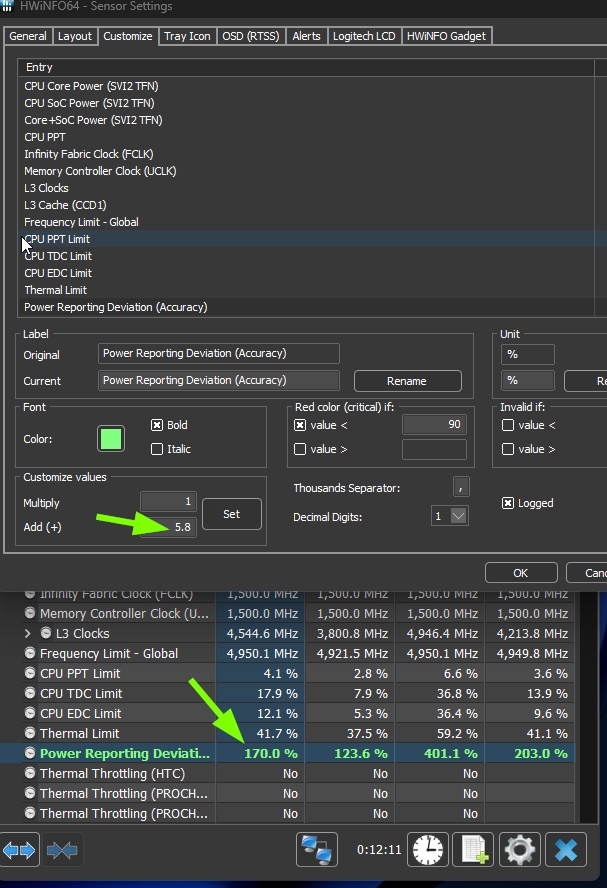The image size is (607, 888).
Task: Click red 'value <' threshold field showing 90
Action: click(x=434, y=424)
